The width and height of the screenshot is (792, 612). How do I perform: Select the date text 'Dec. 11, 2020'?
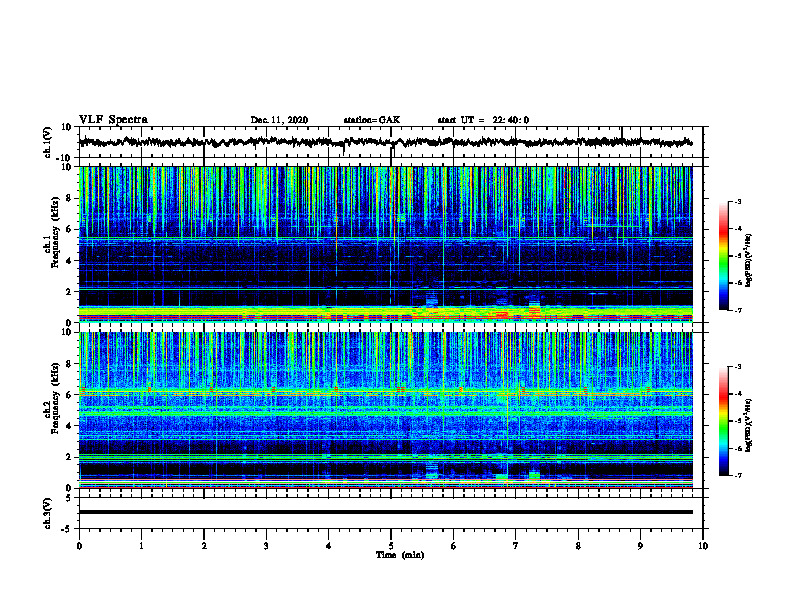279,120
